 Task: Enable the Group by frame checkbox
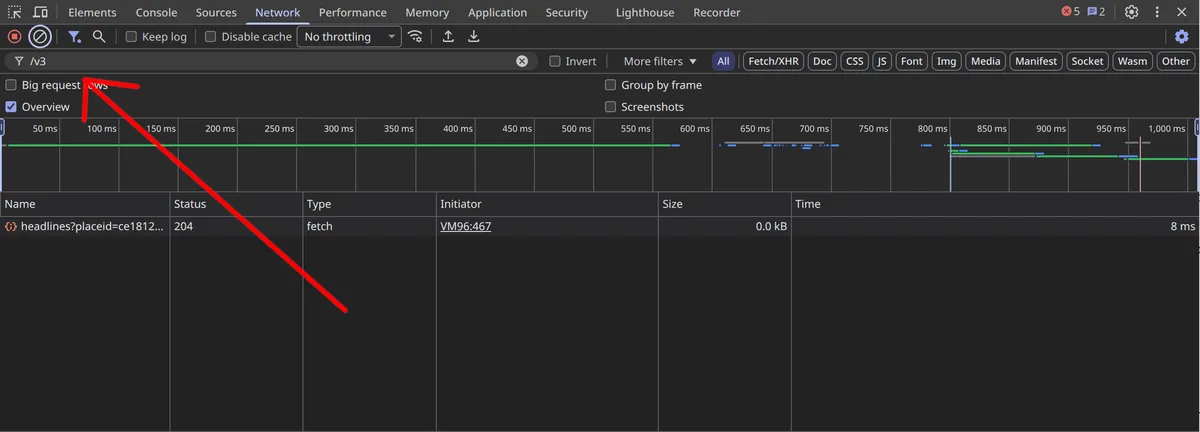coord(610,85)
